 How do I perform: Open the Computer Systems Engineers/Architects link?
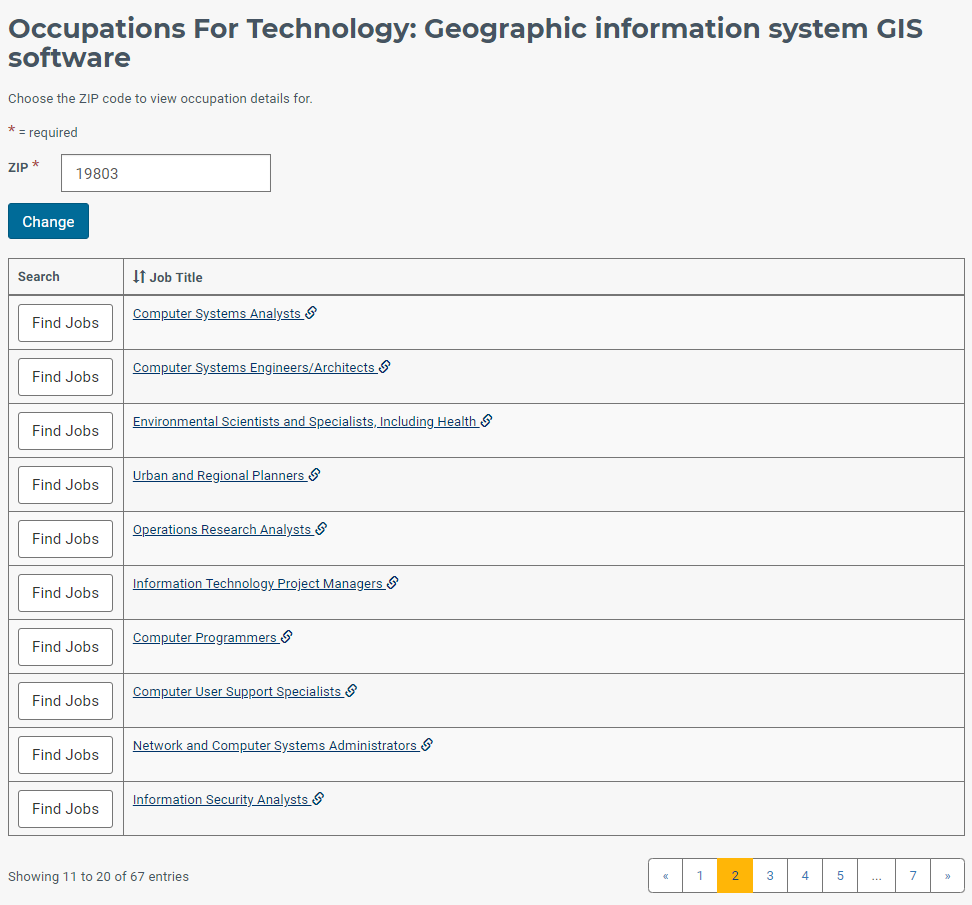click(254, 368)
